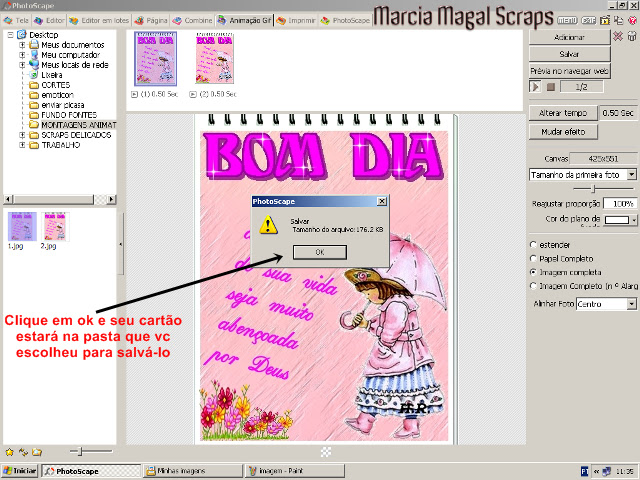This screenshot has height=480, width=640.
Task: Open the Cor do plano de fundo swatch
Action: (x=620, y=220)
